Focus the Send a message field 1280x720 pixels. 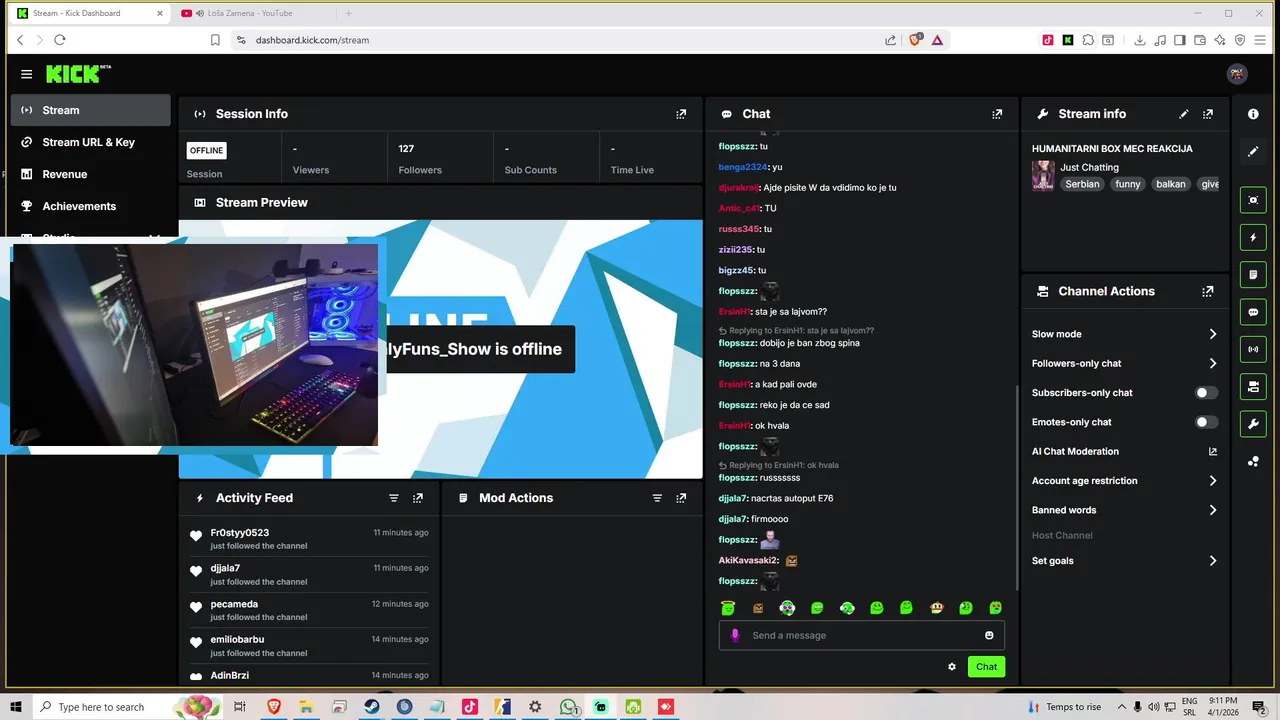(862, 635)
